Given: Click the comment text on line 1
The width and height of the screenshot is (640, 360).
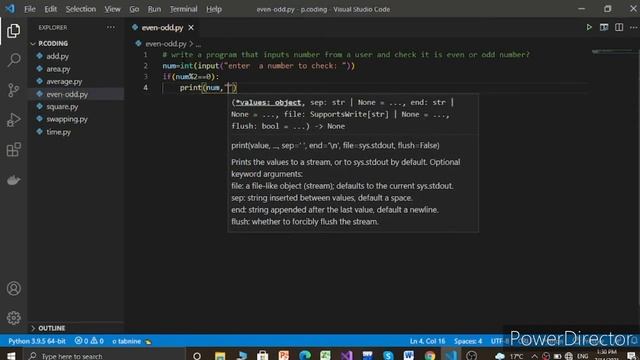Looking at the screenshot, I should pos(346,55).
